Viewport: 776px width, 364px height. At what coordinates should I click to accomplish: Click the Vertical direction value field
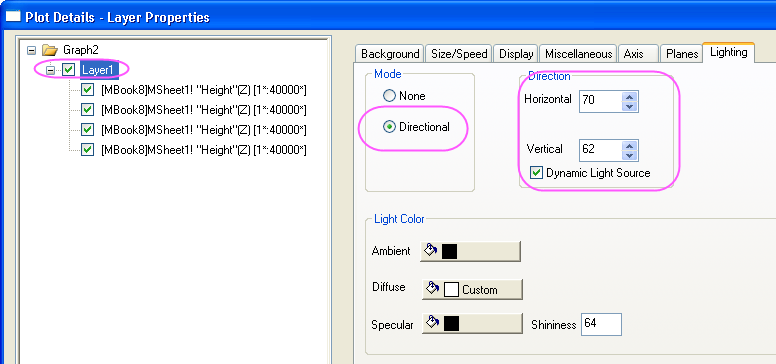click(x=600, y=149)
